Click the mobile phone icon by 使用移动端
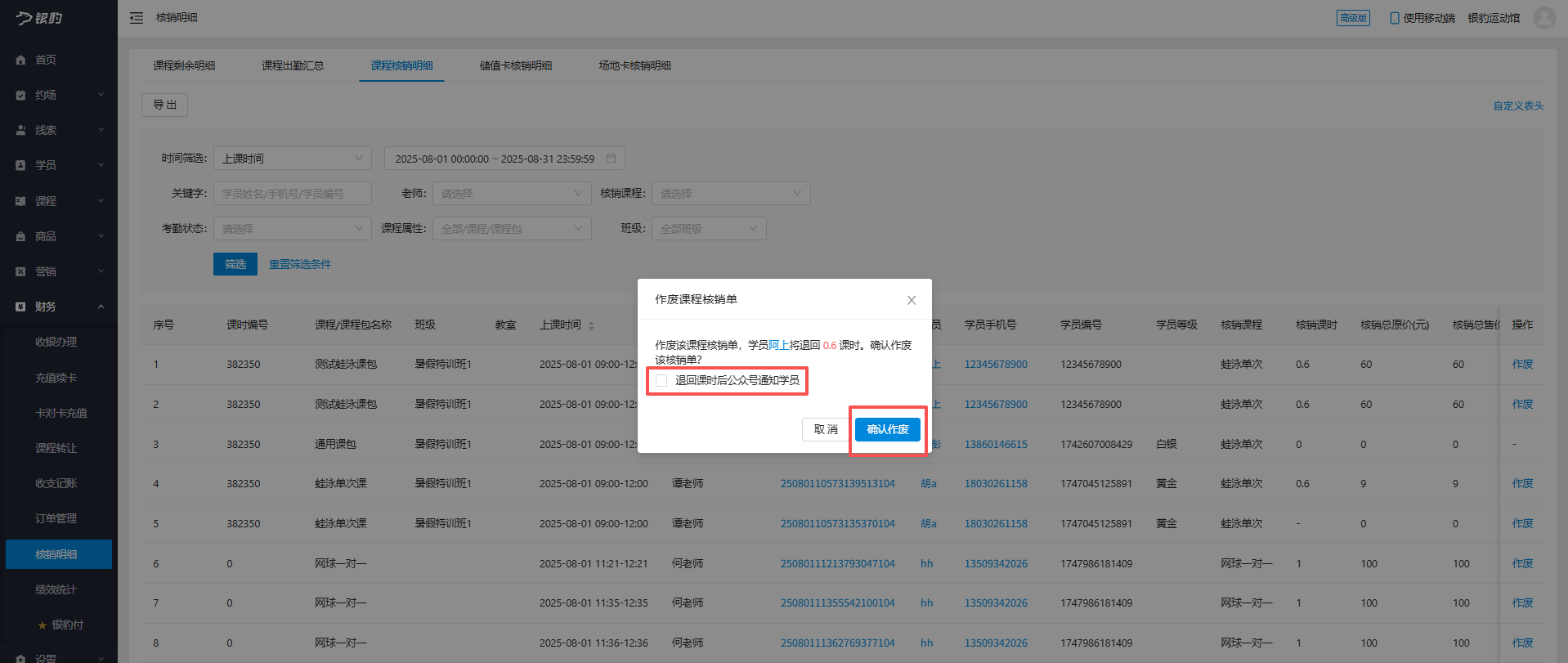The width and height of the screenshot is (1568, 663). pyautogui.click(x=1394, y=18)
